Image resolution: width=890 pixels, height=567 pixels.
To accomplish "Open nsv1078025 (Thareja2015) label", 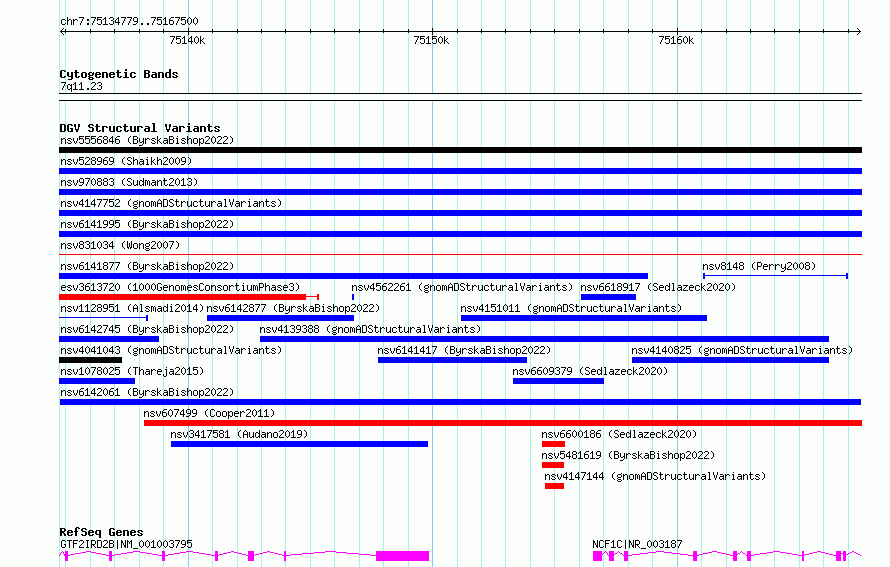I will pos(132,371).
